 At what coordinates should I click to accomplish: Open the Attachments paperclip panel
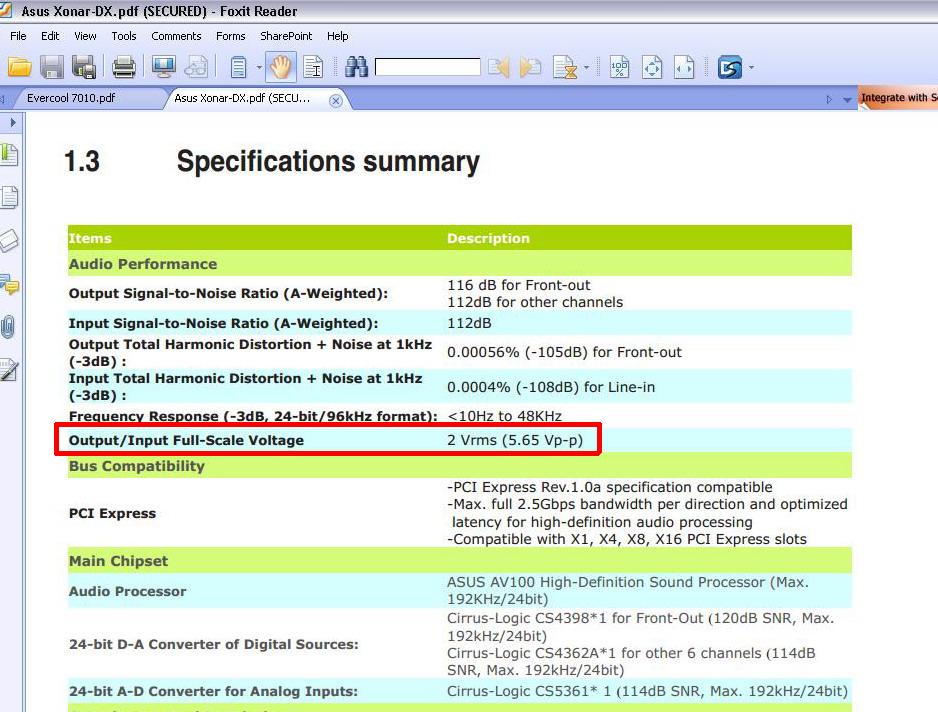coord(9,326)
